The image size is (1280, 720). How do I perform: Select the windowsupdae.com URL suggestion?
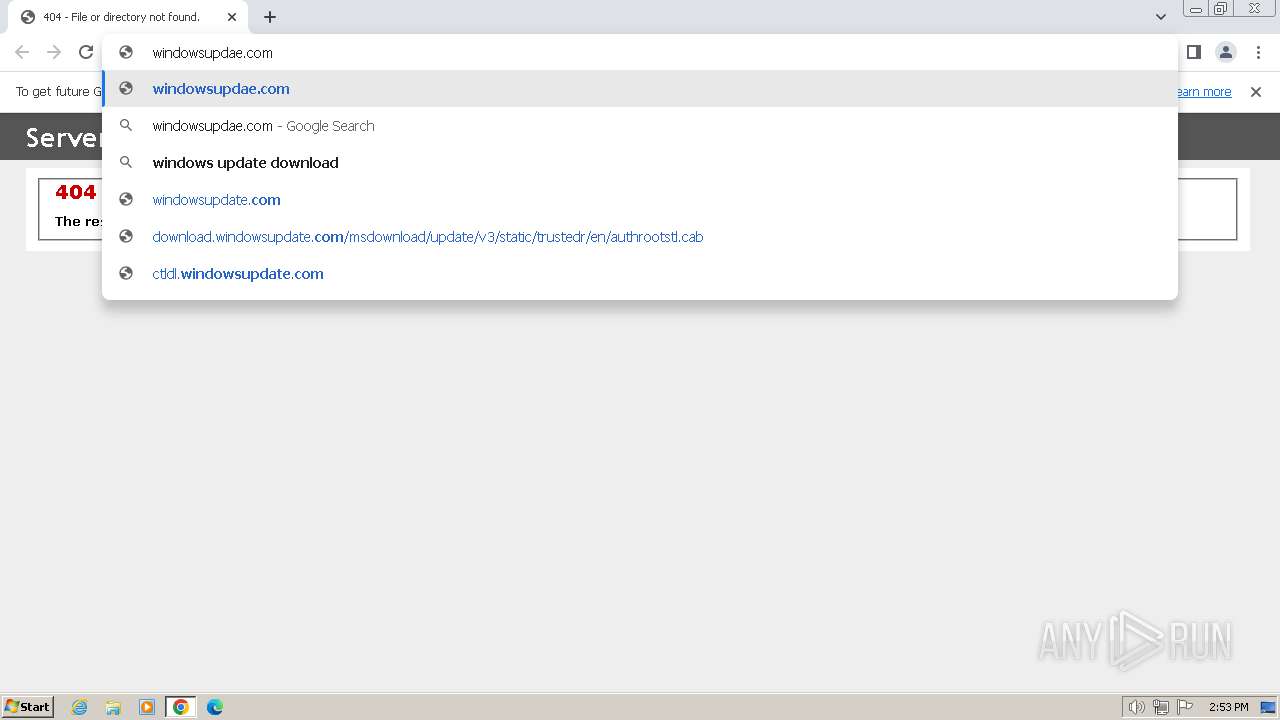pos(640,89)
